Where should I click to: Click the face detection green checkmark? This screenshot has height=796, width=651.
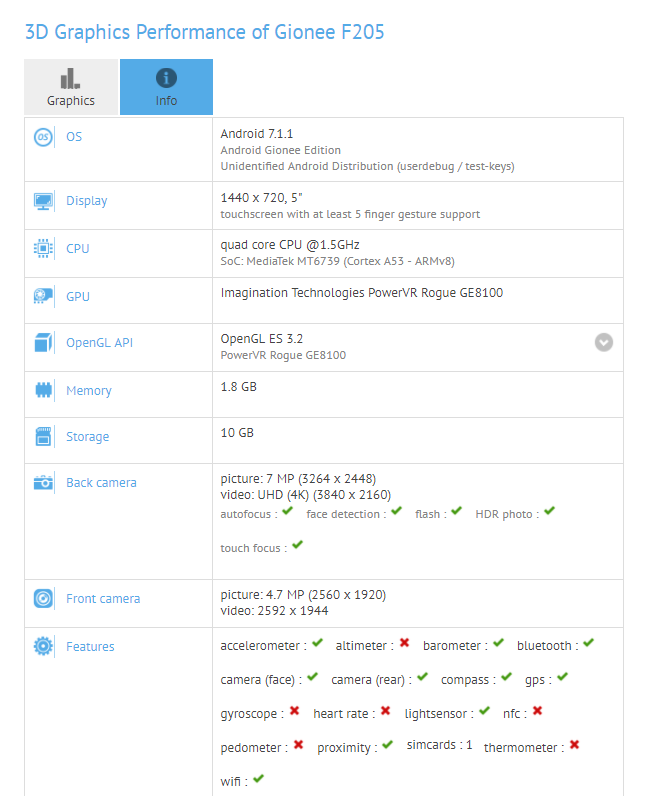click(x=397, y=511)
